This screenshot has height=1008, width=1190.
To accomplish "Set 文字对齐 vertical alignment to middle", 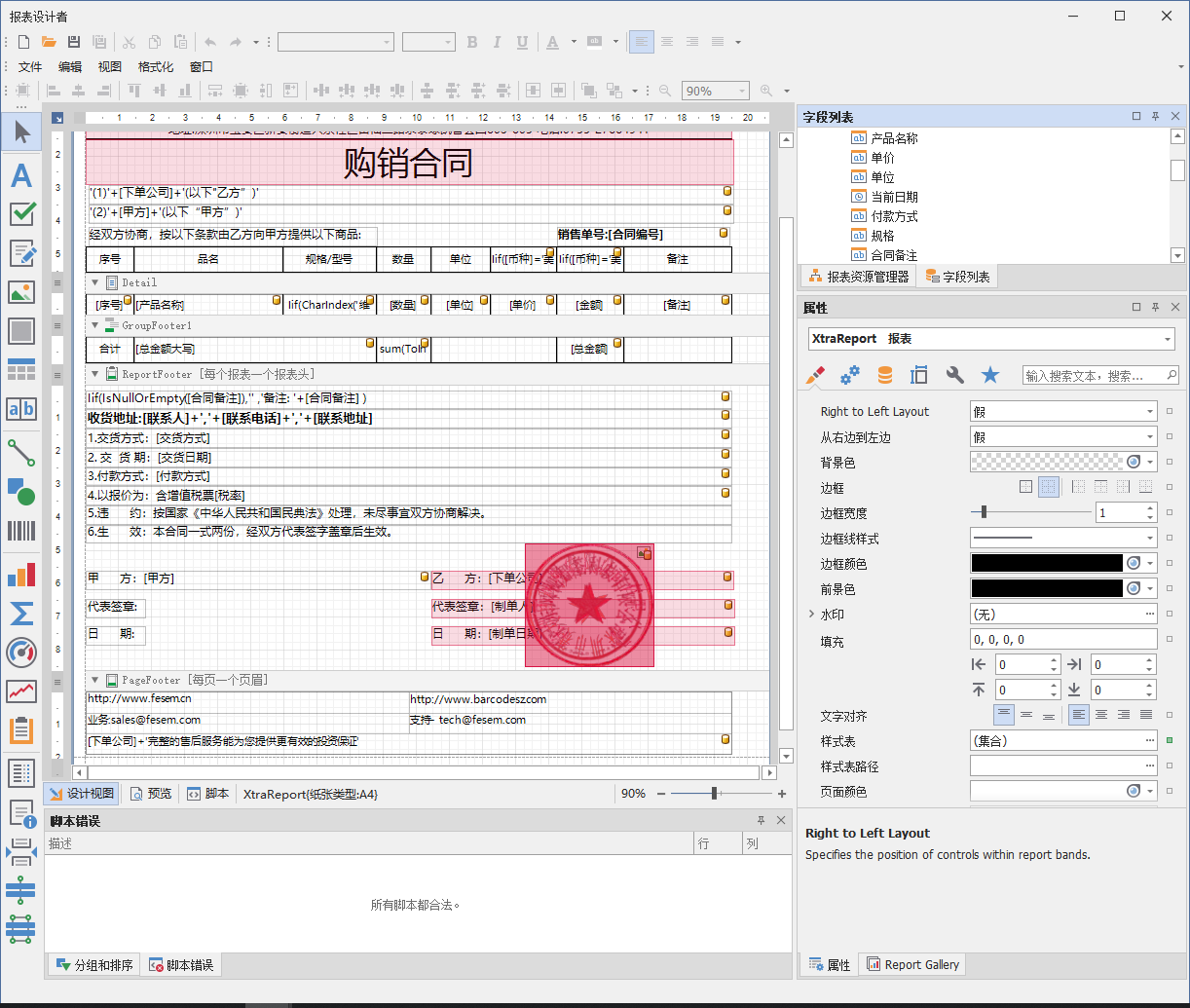I will coord(1026,715).
